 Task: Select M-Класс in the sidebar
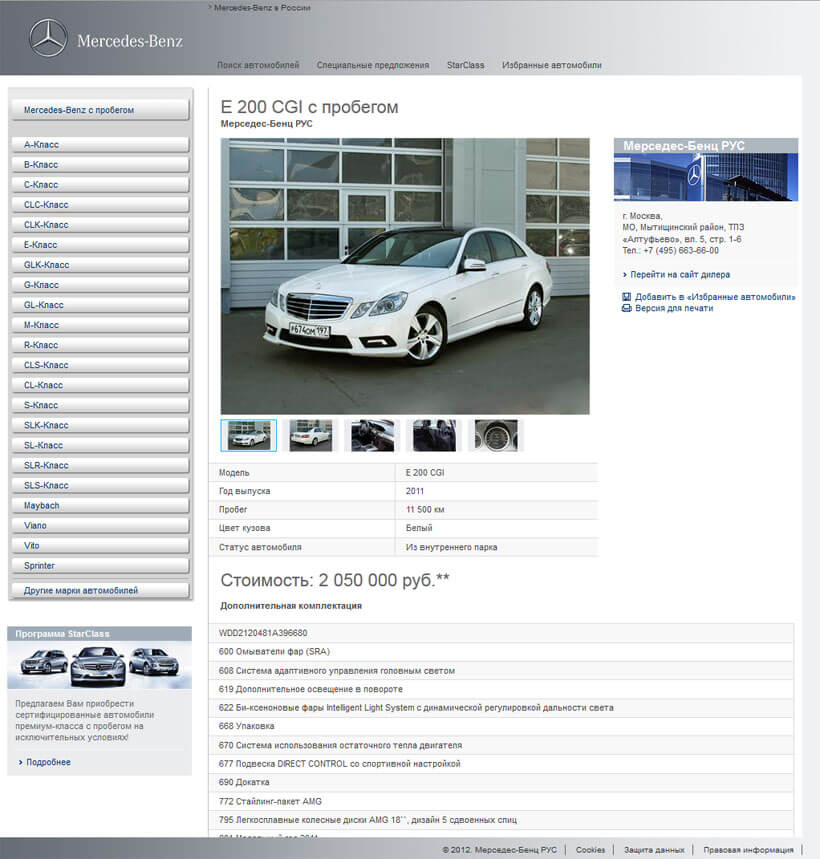point(100,325)
